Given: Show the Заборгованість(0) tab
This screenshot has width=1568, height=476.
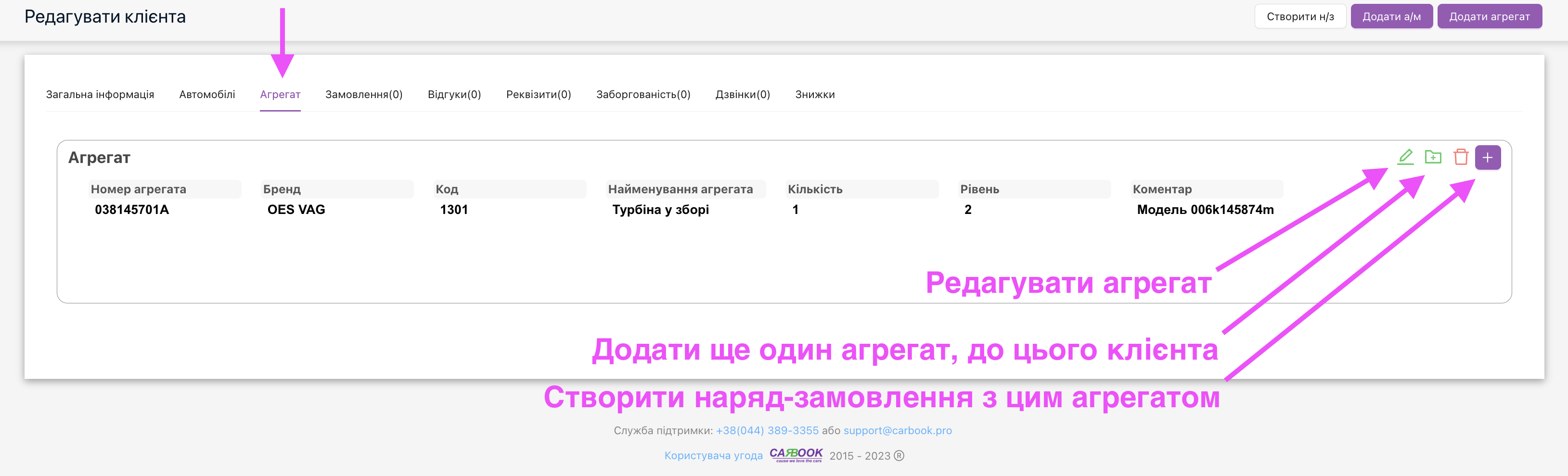Looking at the screenshot, I should point(643,94).
